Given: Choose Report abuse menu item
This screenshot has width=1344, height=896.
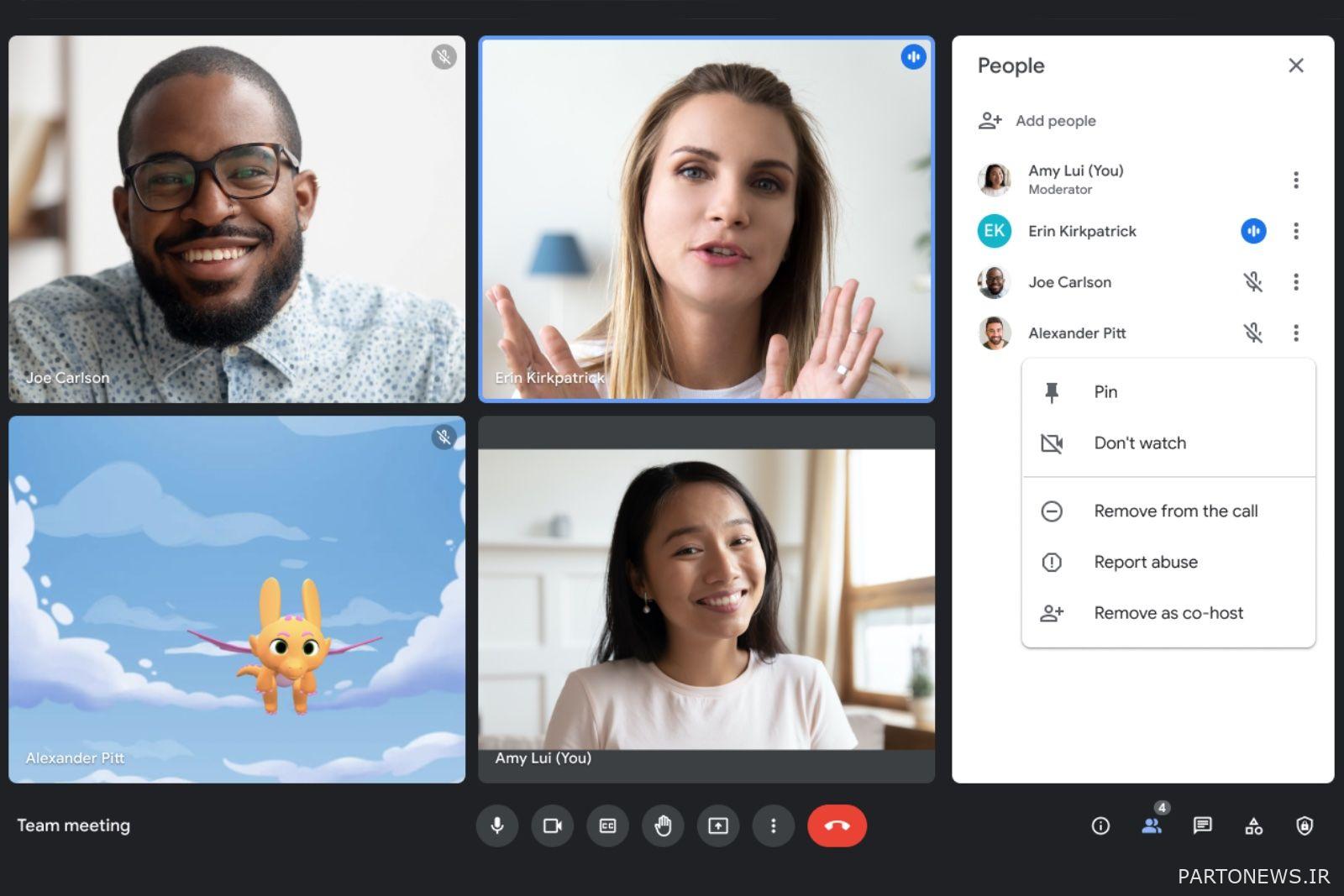Looking at the screenshot, I should [x=1168, y=563].
